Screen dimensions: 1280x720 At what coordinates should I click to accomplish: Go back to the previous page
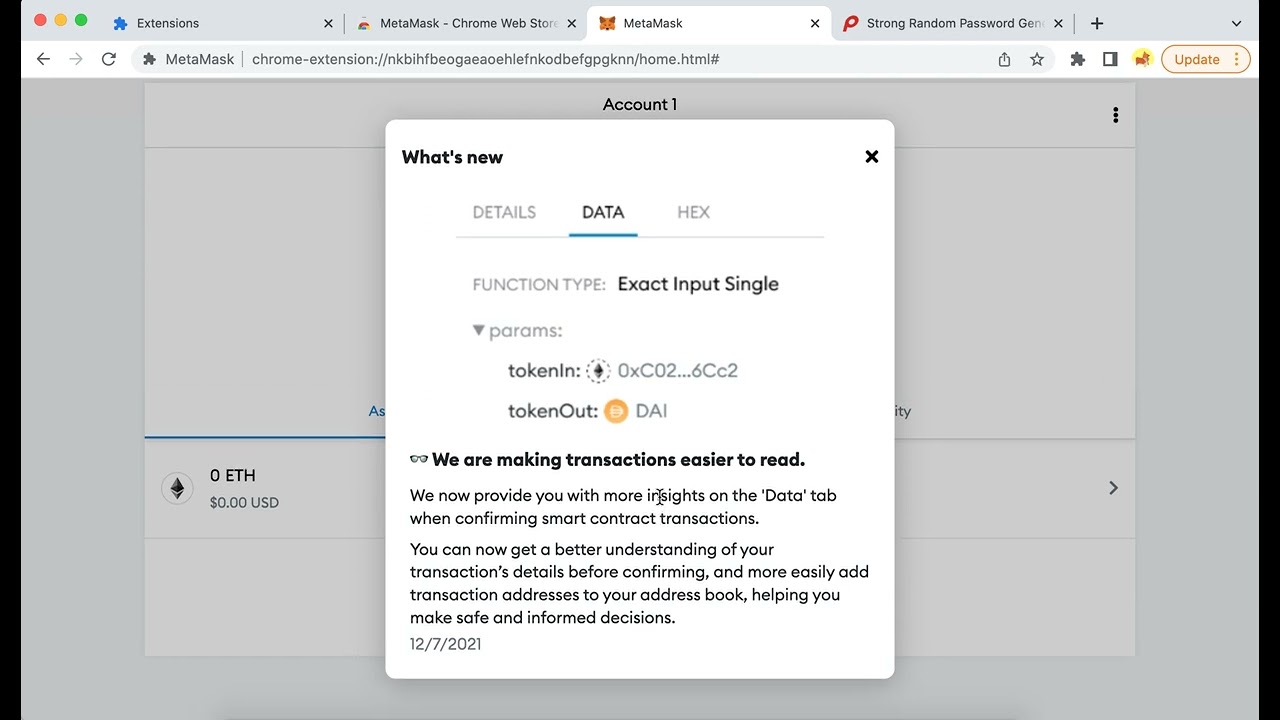coord(43,59)
